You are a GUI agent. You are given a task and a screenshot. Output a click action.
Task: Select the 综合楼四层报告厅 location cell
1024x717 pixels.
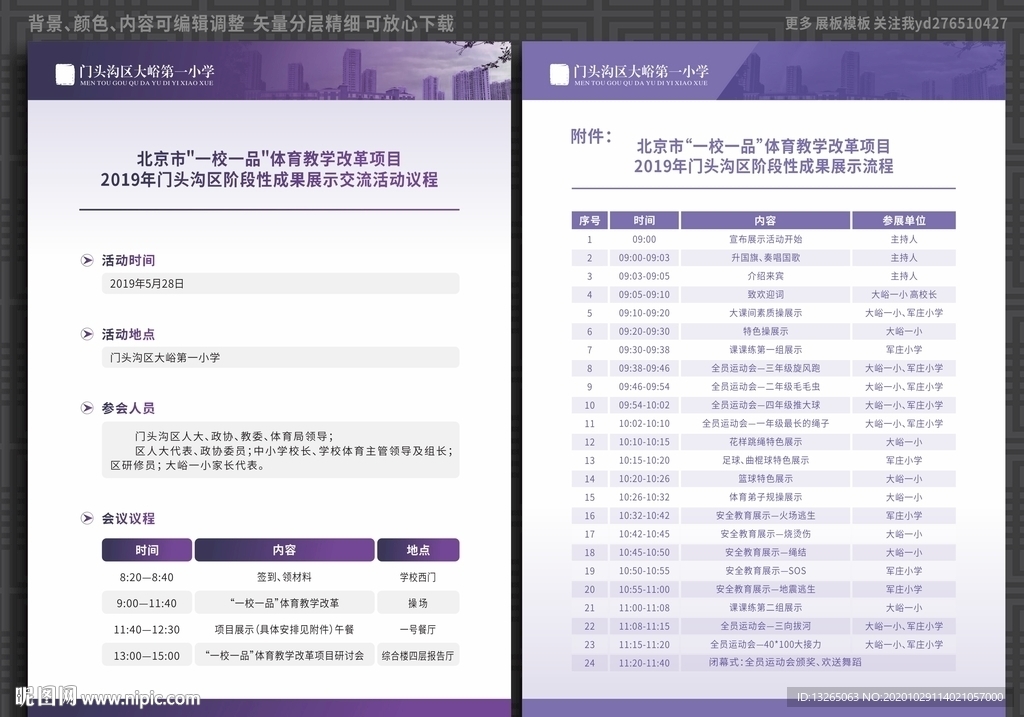pos(418,656)
